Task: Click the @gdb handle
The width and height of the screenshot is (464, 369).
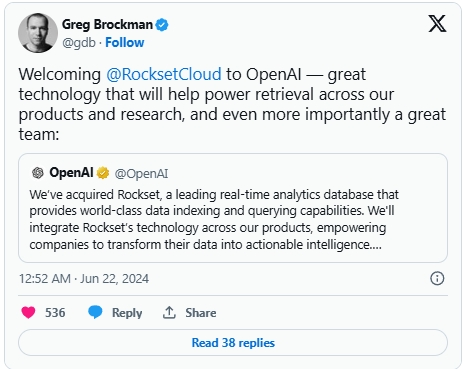Action: pyautogui.click(x=79, y=43)
